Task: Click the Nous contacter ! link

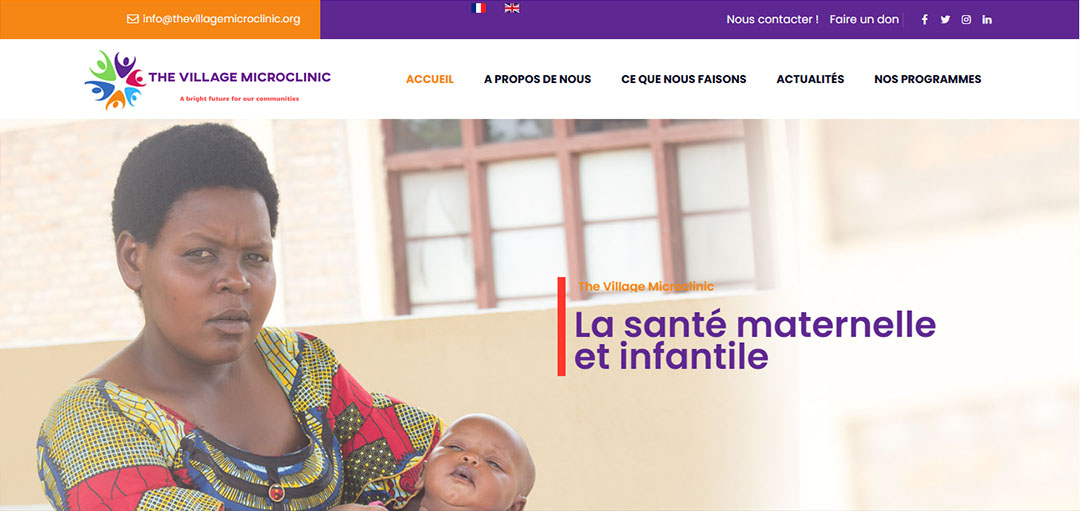Action: coord(773,19)
